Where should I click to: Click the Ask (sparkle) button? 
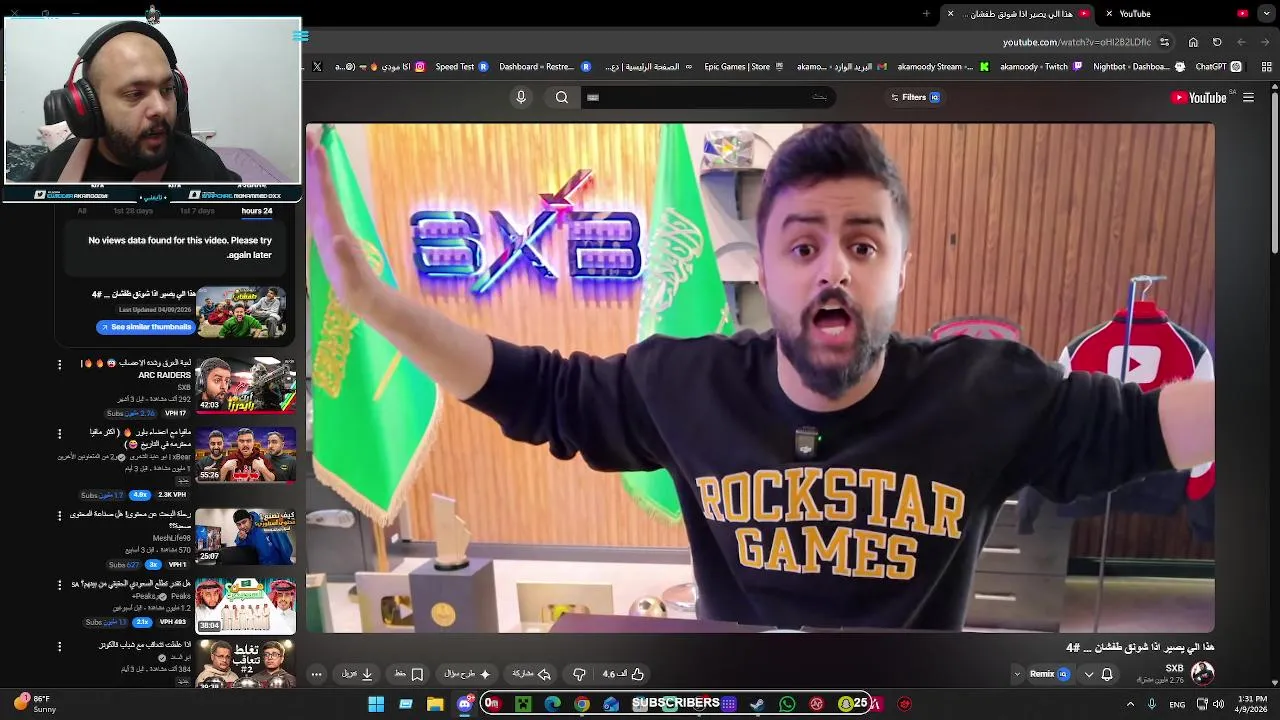tap(468, 674)
